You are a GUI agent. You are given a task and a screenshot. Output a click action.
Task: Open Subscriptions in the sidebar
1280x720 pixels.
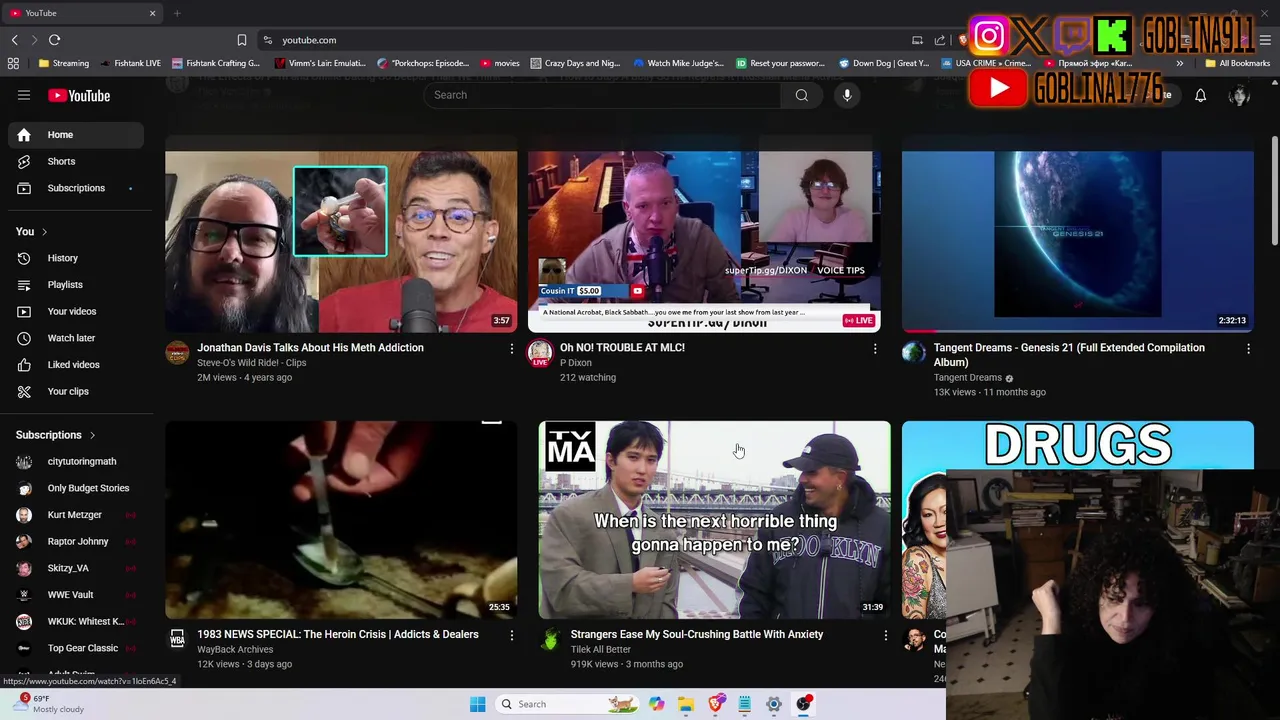(x=76, y=188)
